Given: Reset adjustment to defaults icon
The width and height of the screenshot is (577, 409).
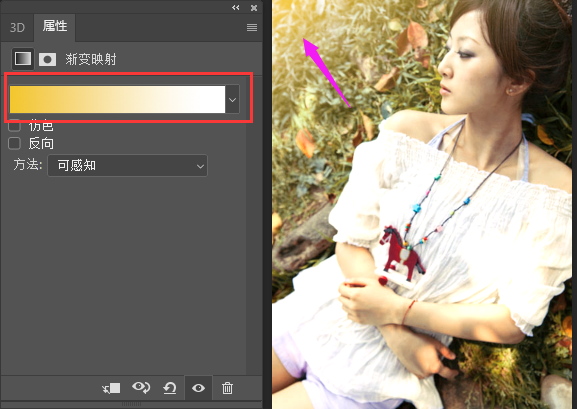Looking at the screenshot, I should coord(170,388).
